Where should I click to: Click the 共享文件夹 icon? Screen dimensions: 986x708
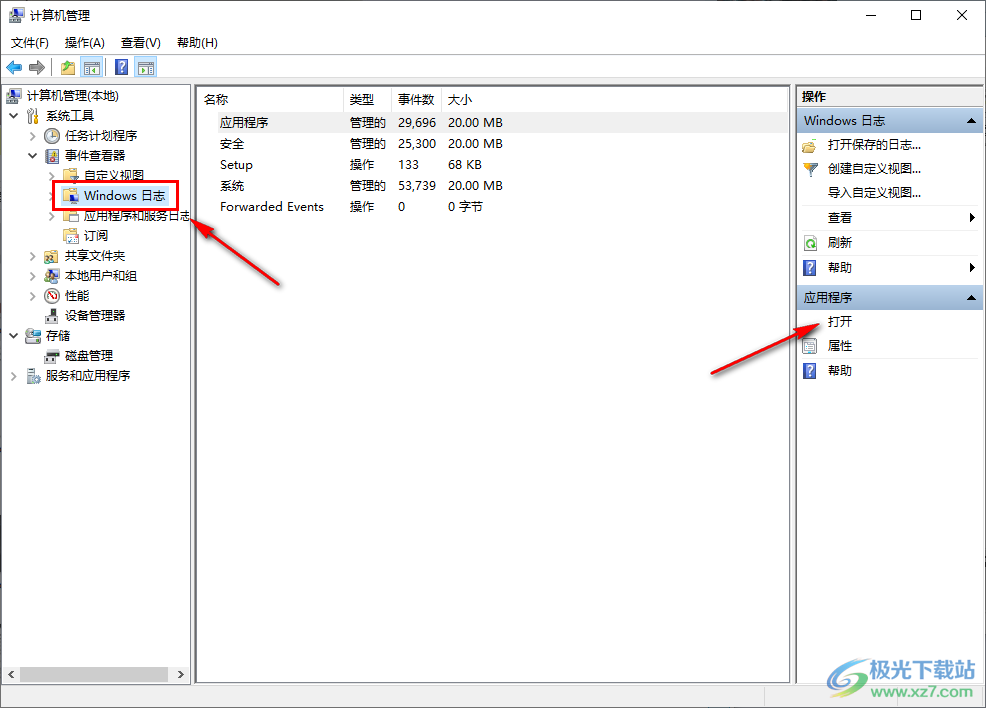(x=52, y=256)
